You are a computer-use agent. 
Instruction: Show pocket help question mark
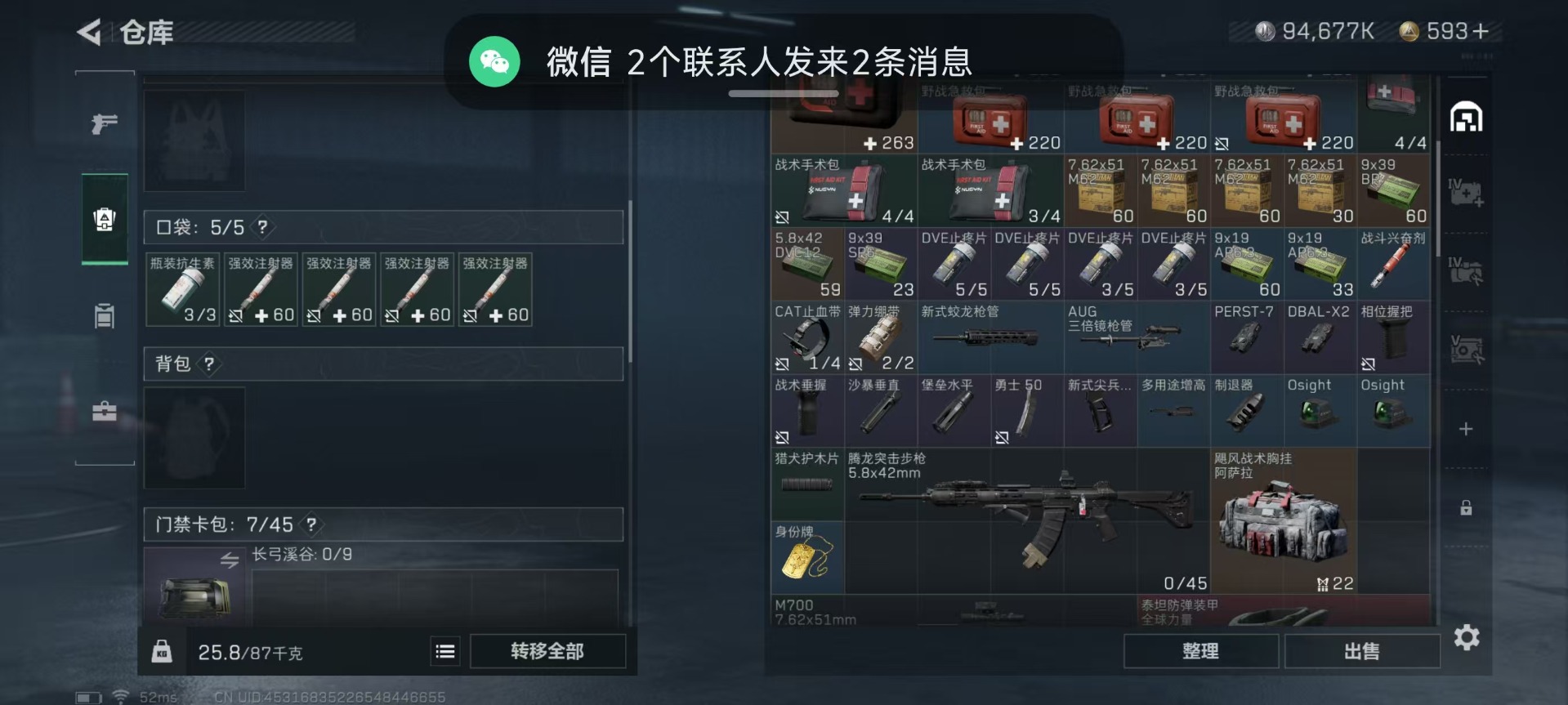pyautogui.click(x=262, y=227)
